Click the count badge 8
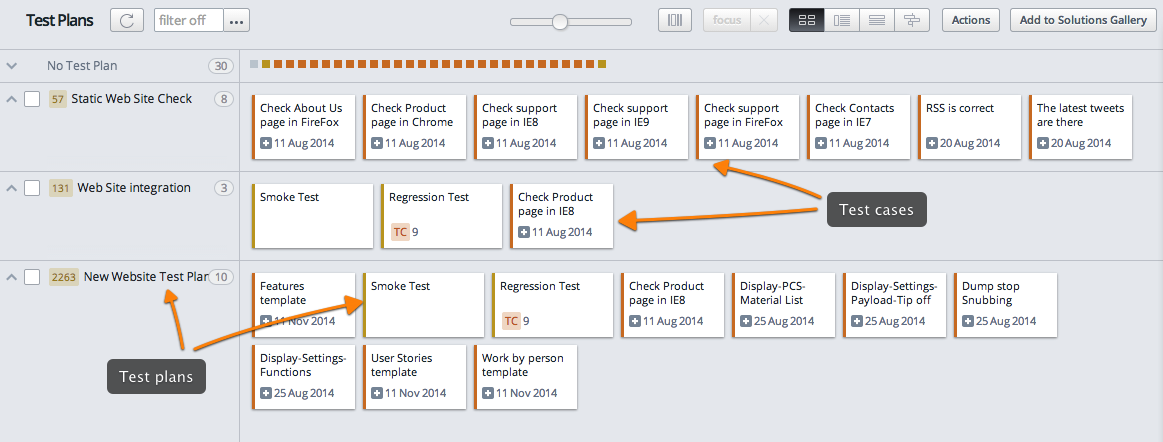 223,99
